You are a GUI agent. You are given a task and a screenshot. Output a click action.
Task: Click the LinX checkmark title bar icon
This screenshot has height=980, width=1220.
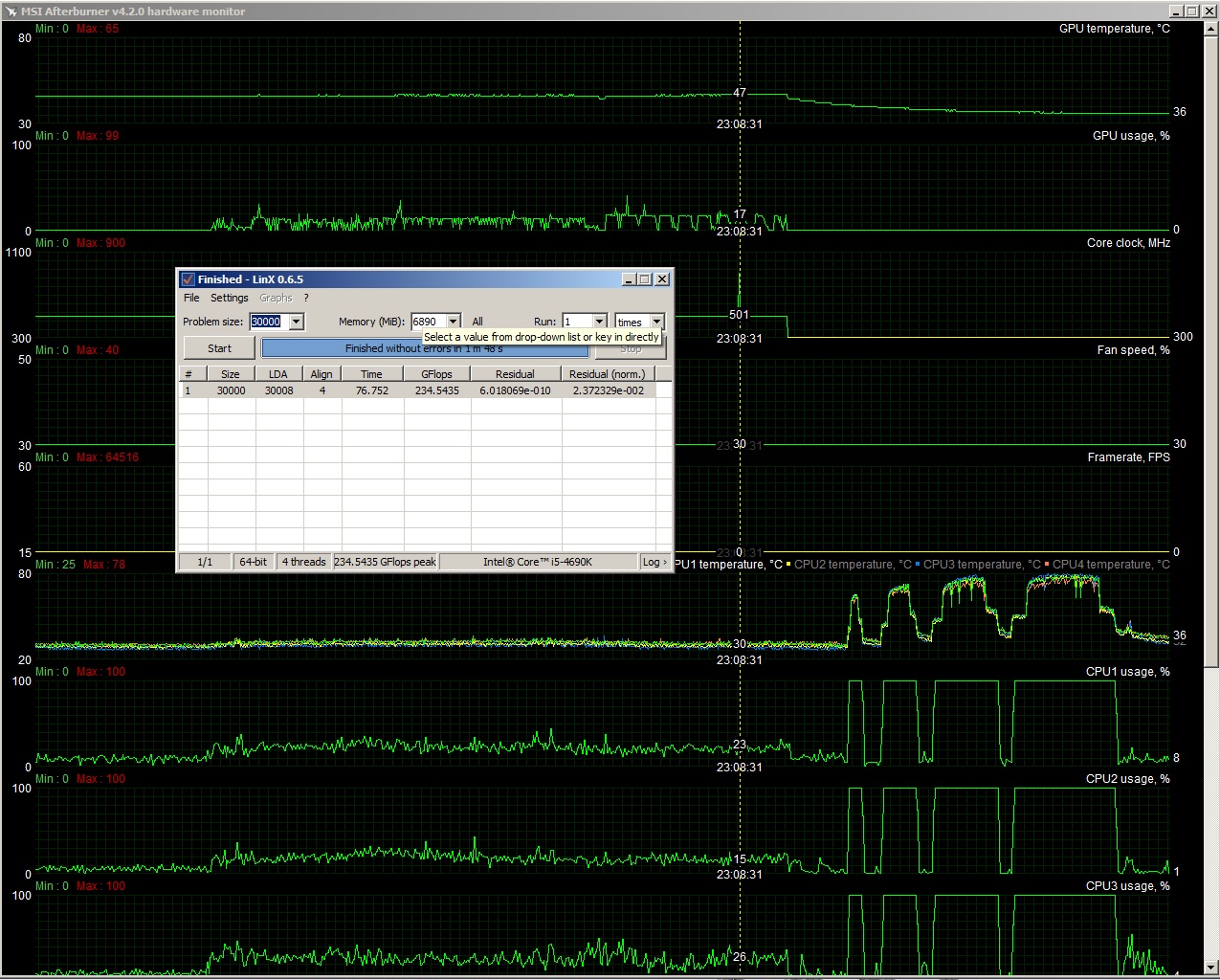(x=188, y=279)
